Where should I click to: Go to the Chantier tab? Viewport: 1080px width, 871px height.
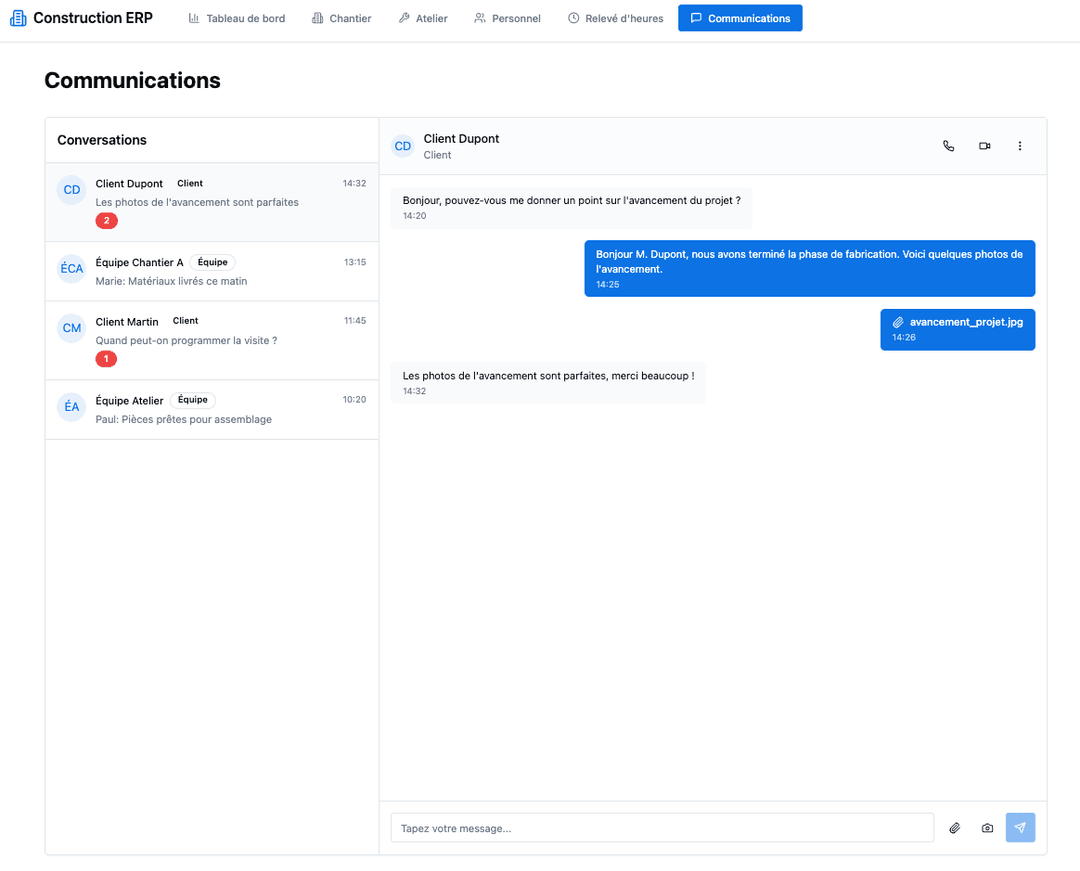tap(341, 18)
